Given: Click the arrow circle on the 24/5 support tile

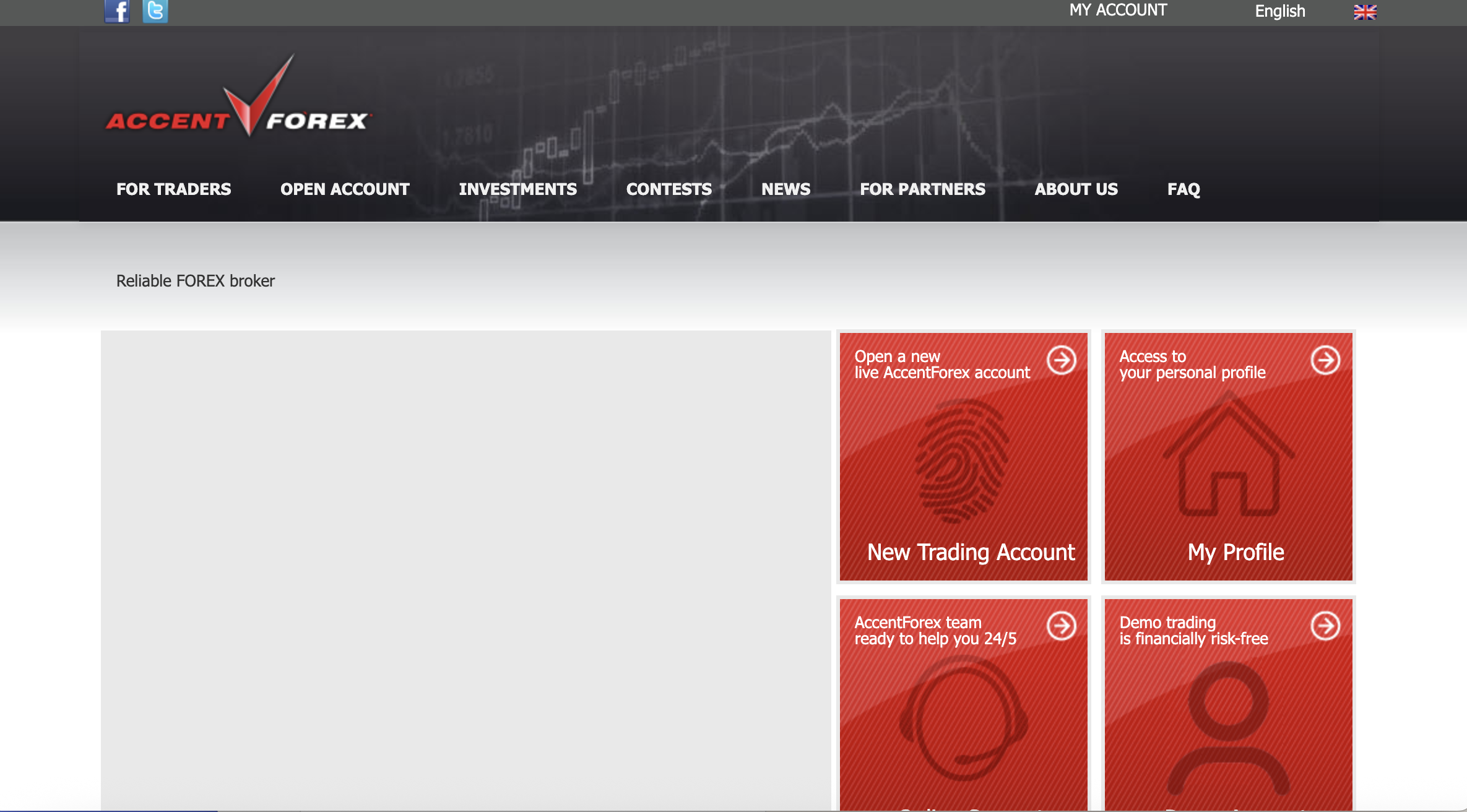Looking at the screenshot, I should pyautogui.click(x=1061, y=627).
